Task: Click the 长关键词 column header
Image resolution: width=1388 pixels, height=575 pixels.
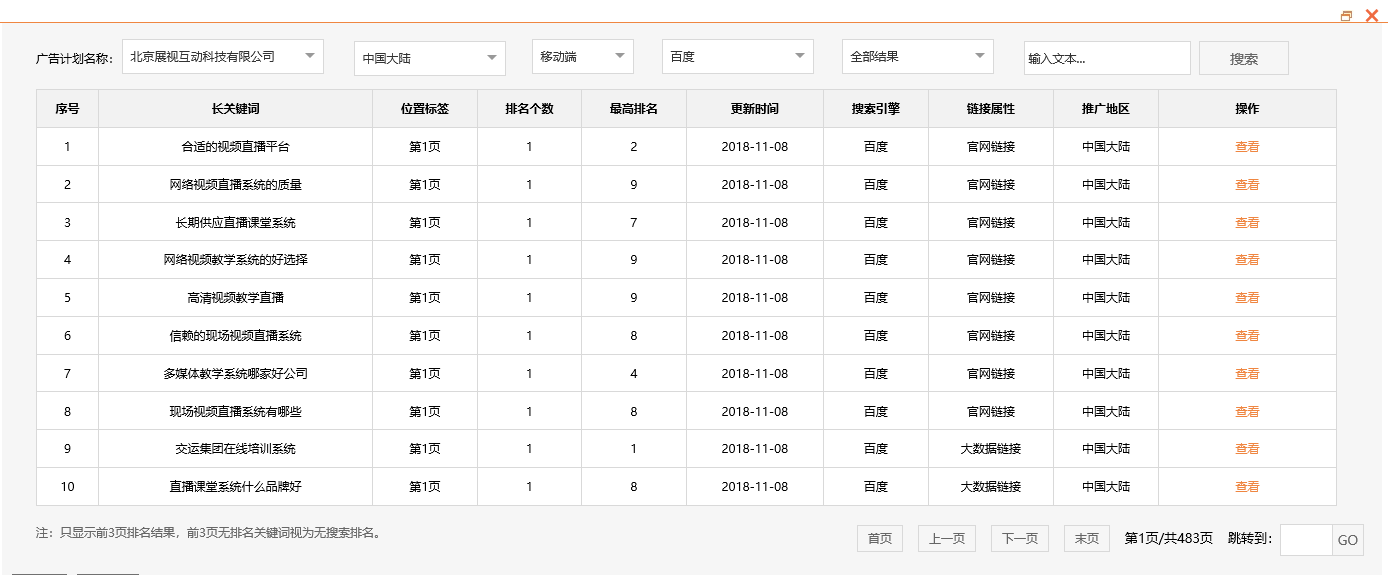Action: [235, 109]
